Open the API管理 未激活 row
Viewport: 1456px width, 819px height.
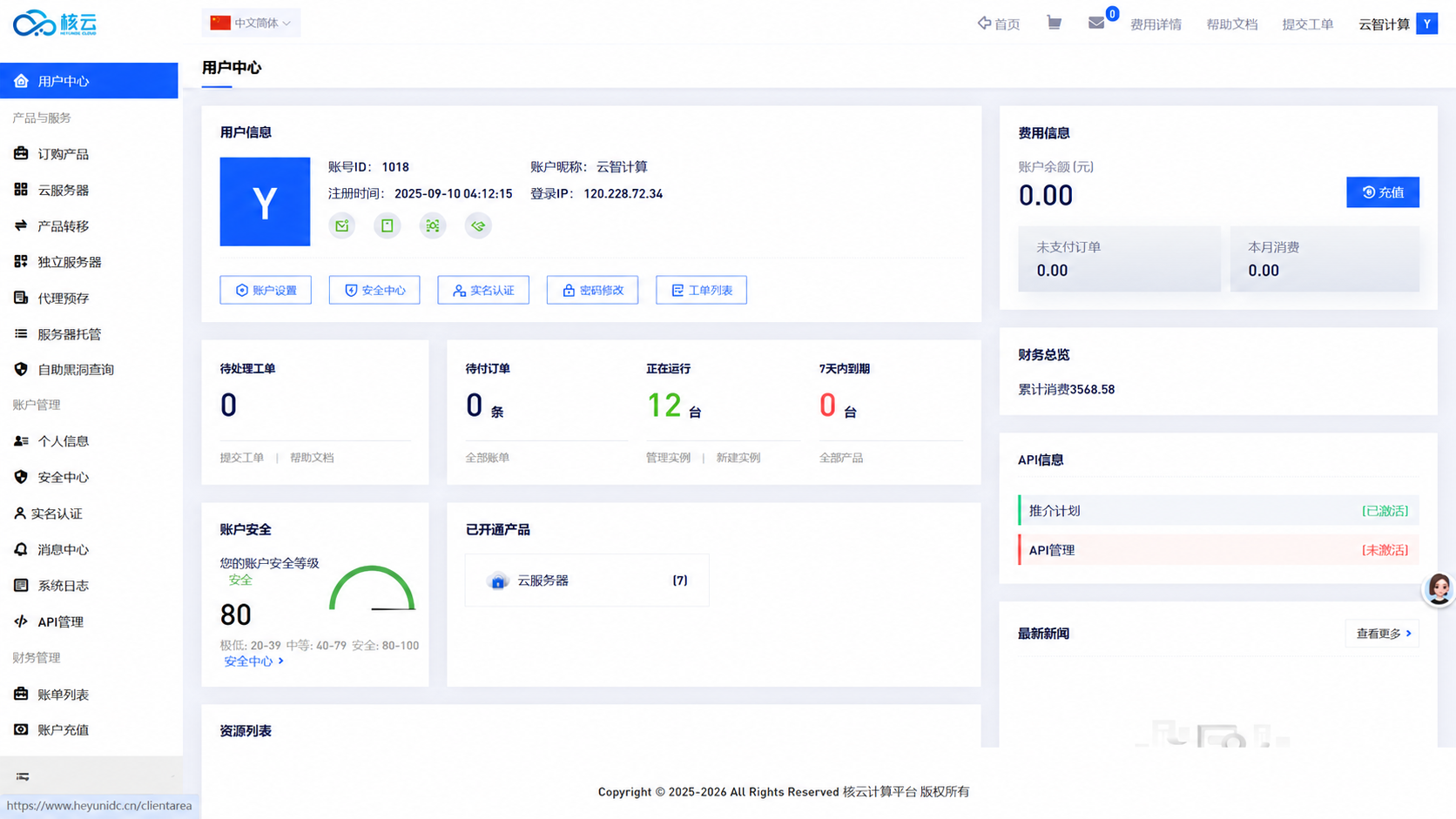pos(1218,550)
